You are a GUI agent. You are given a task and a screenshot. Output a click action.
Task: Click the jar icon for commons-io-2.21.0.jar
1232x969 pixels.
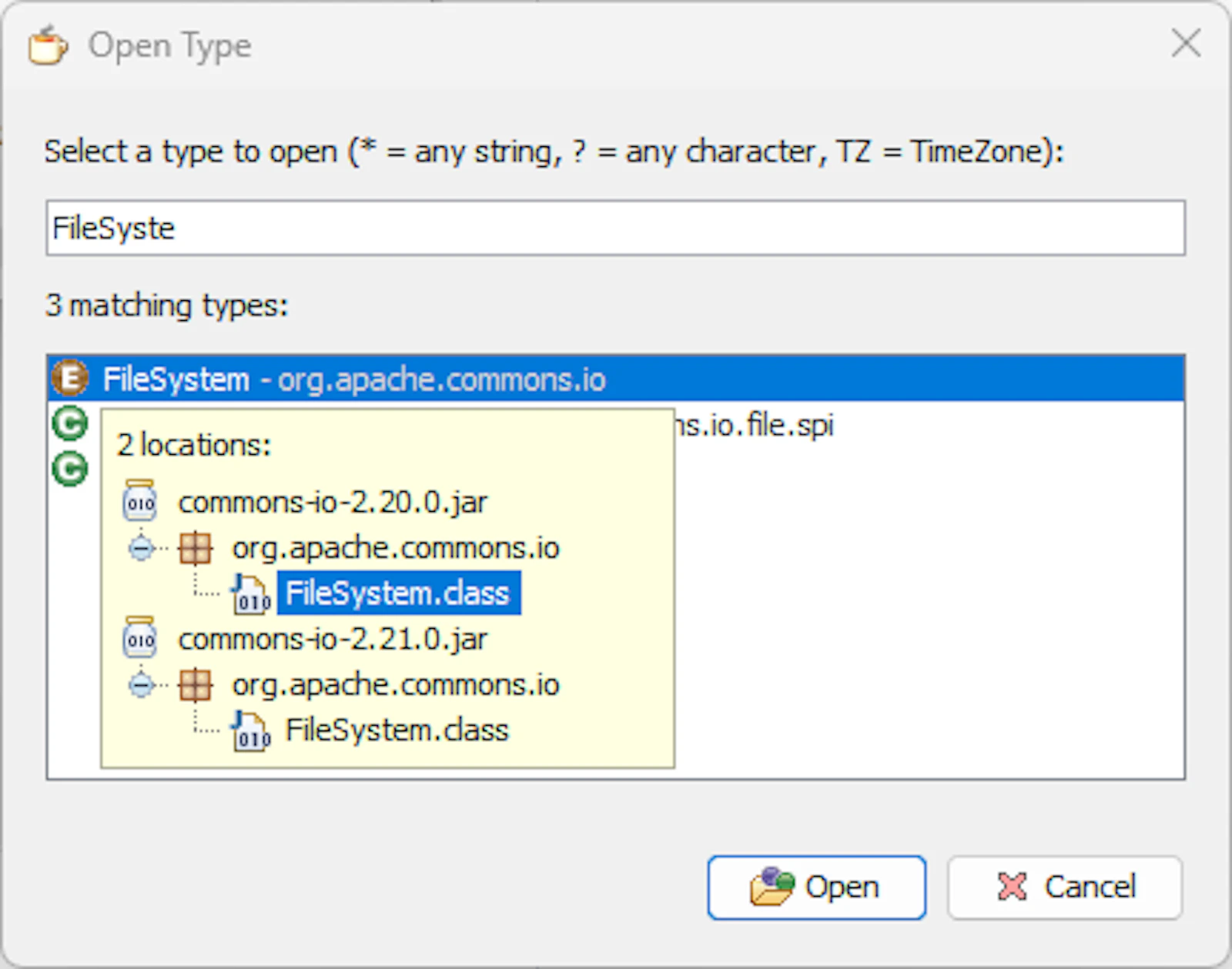point(139,638)
